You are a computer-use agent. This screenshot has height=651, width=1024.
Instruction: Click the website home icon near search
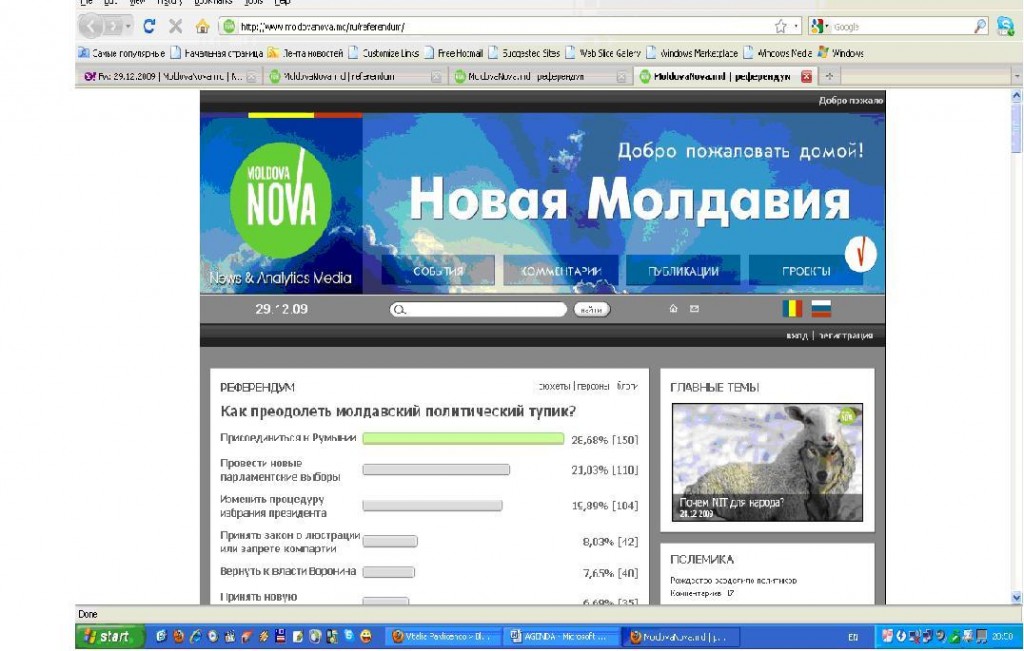tap(673, 310)
